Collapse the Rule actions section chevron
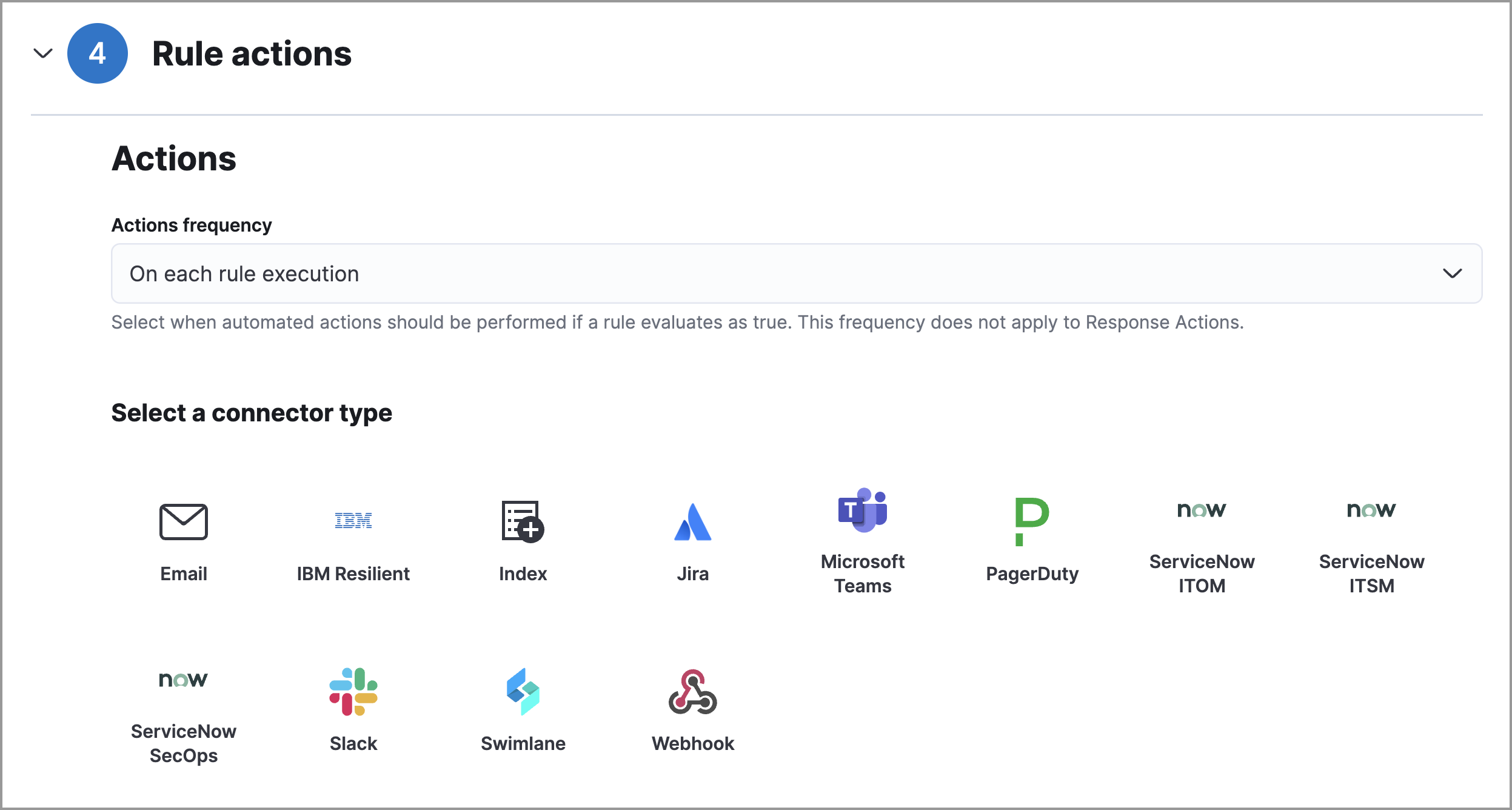 [43, 53]
